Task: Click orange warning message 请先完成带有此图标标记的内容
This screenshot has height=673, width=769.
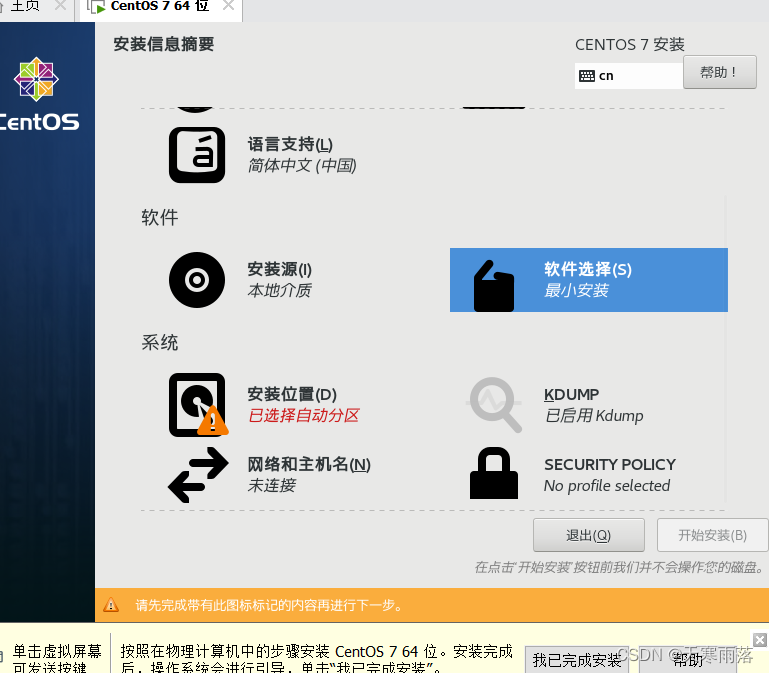Action: [x=269, y=605]
